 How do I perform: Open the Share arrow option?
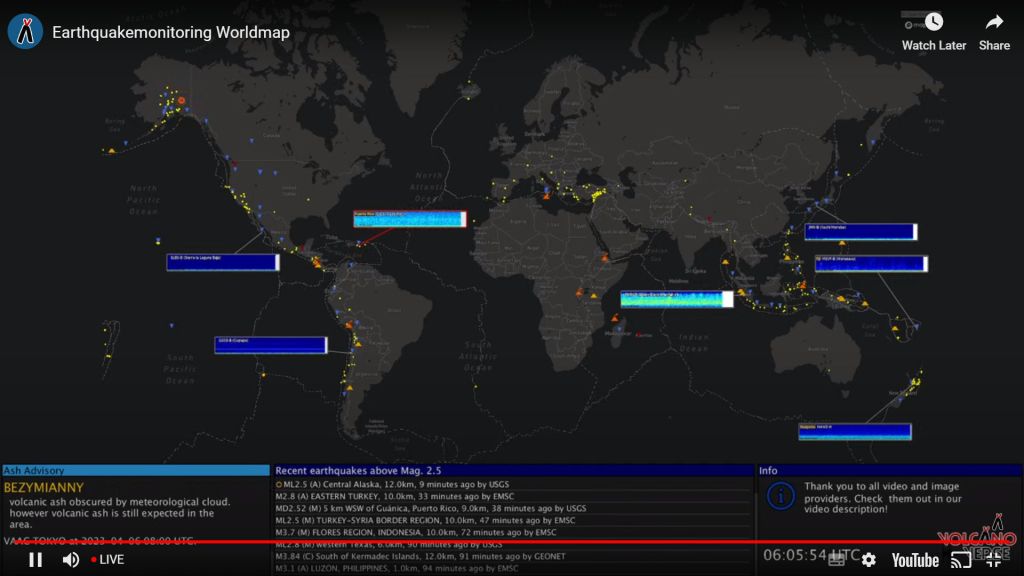[x=994, y=31]
